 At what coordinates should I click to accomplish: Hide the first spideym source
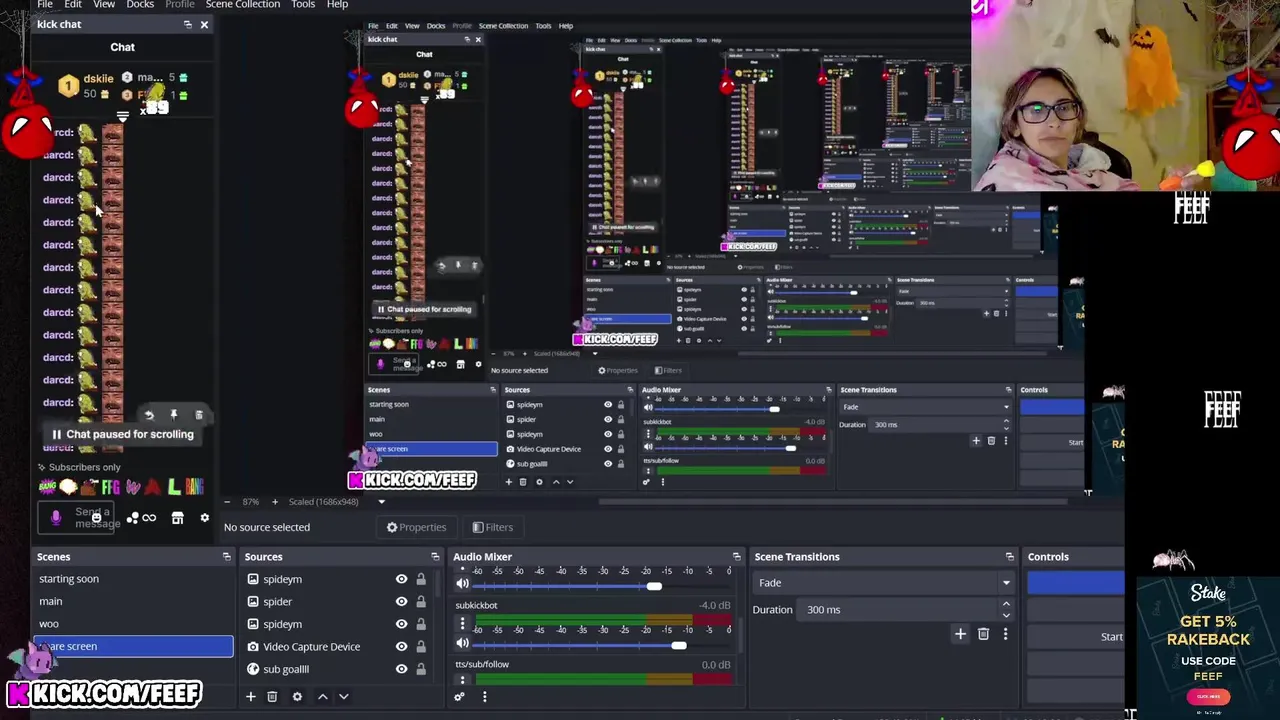[x=401, y=579]
